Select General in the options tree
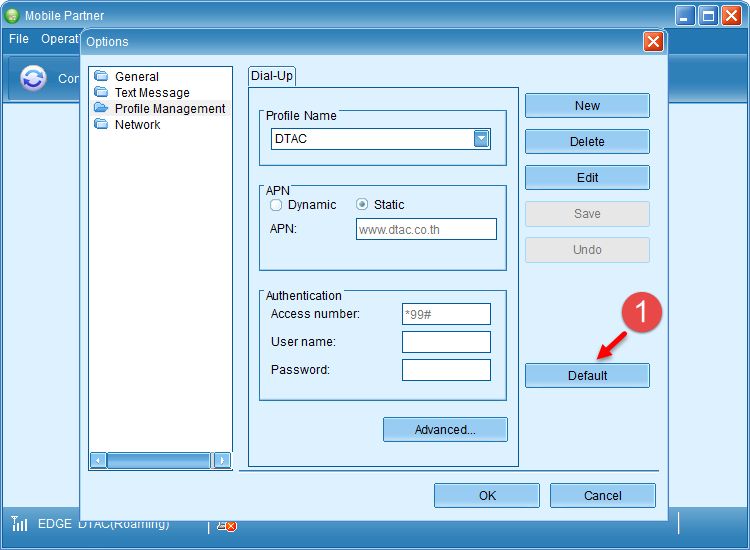Viewport: 750px width, 550px height. [x=137, y=77]
